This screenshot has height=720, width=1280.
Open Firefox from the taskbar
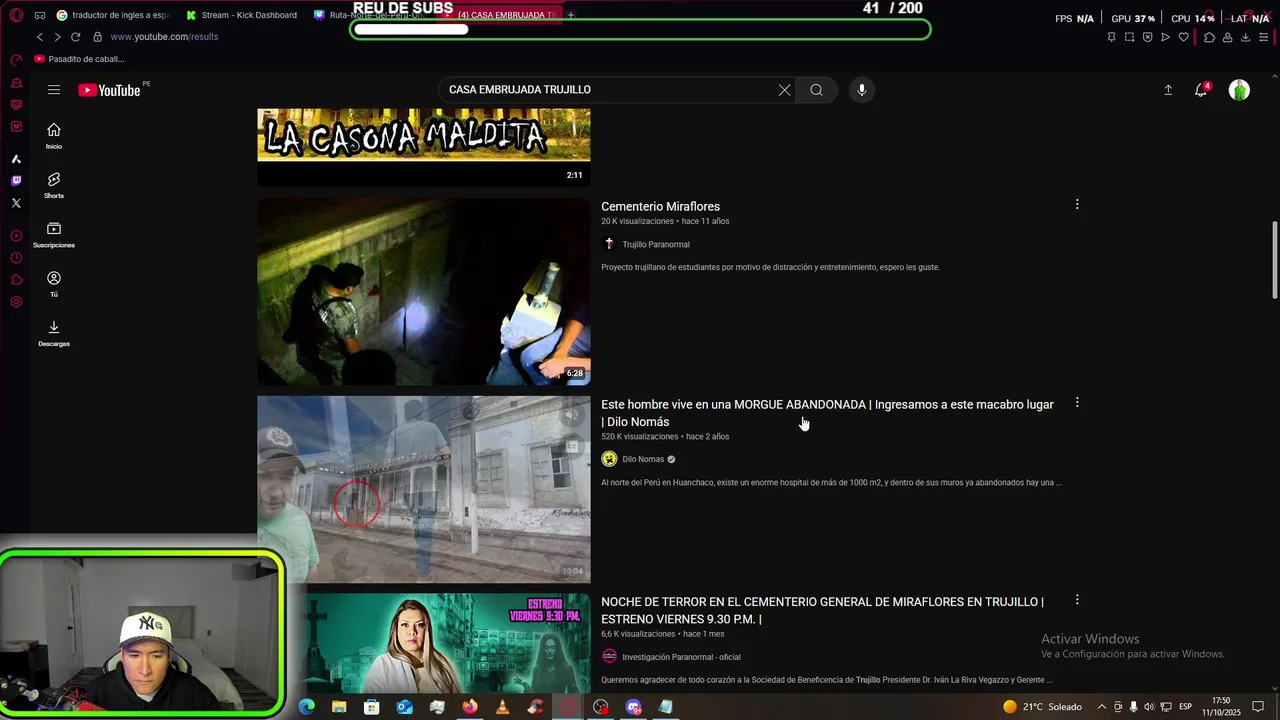tap(470, 707)
